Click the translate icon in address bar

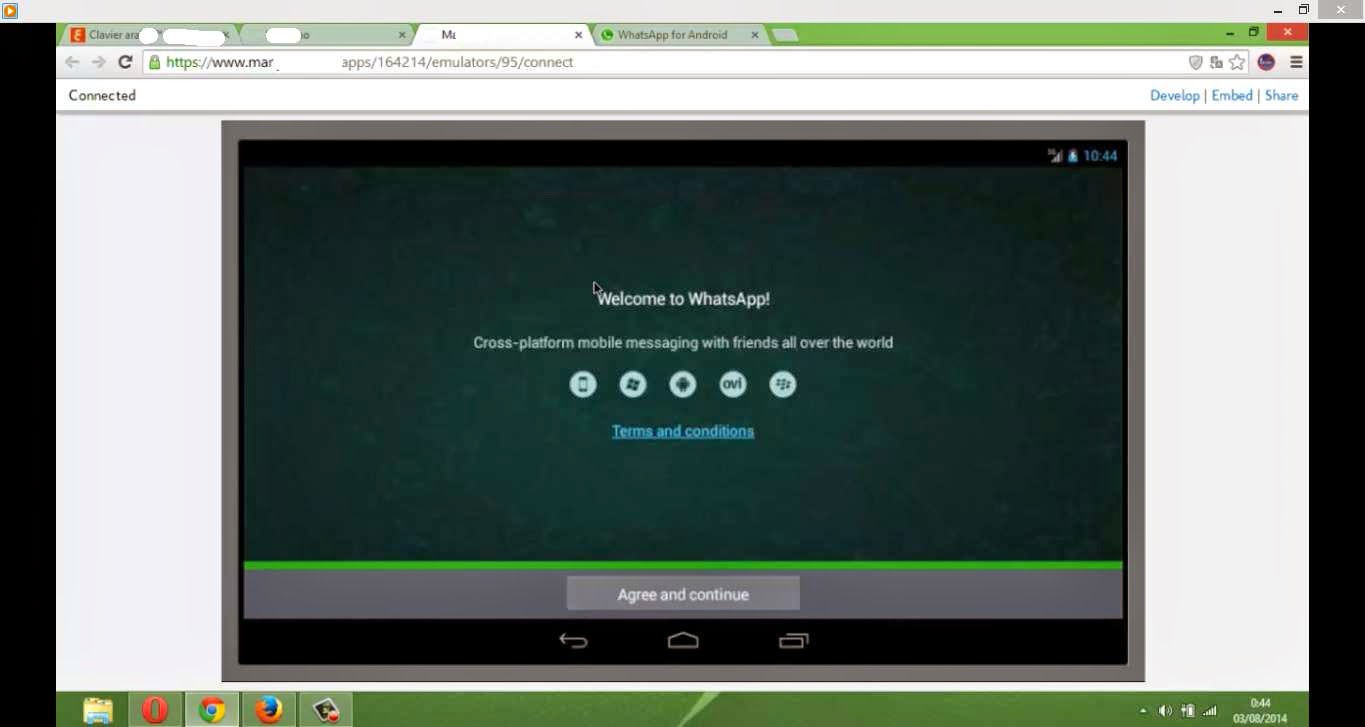click(1216, 62)
